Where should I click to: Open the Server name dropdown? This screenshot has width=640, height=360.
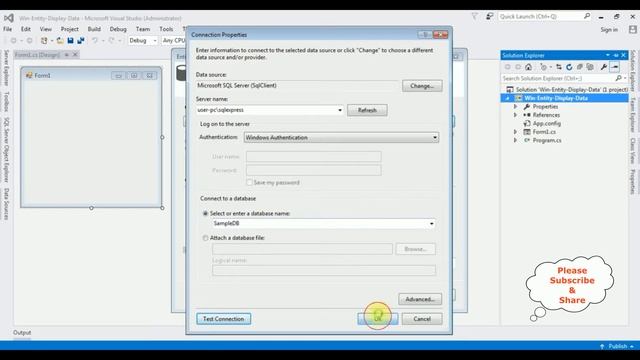340,110
